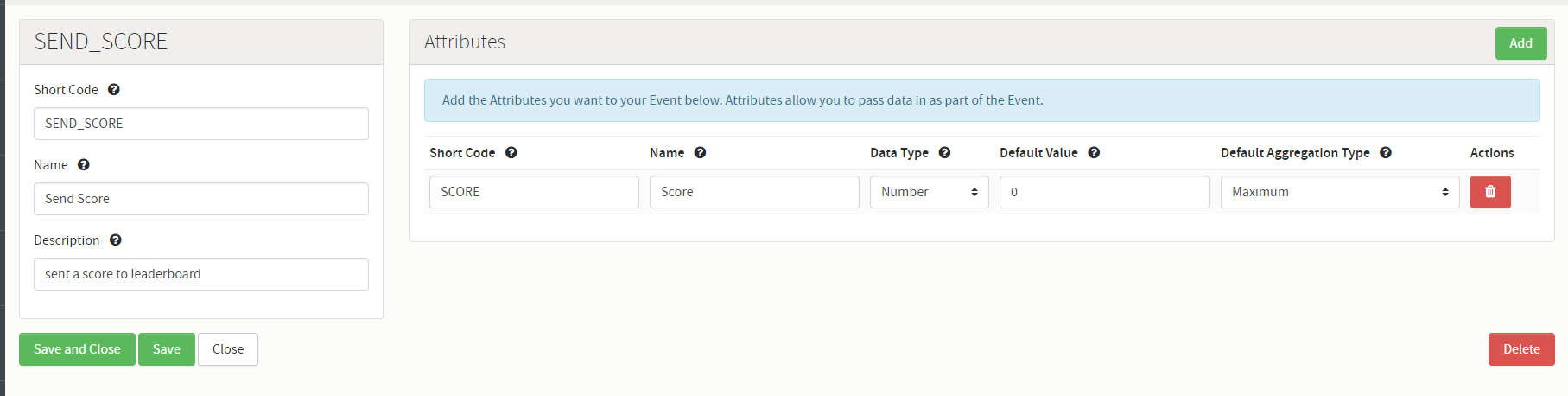This screenshot has width=1568, height=396.
Task: Open the Maximum aggregation type dropdown
Action: point(1339,192)
